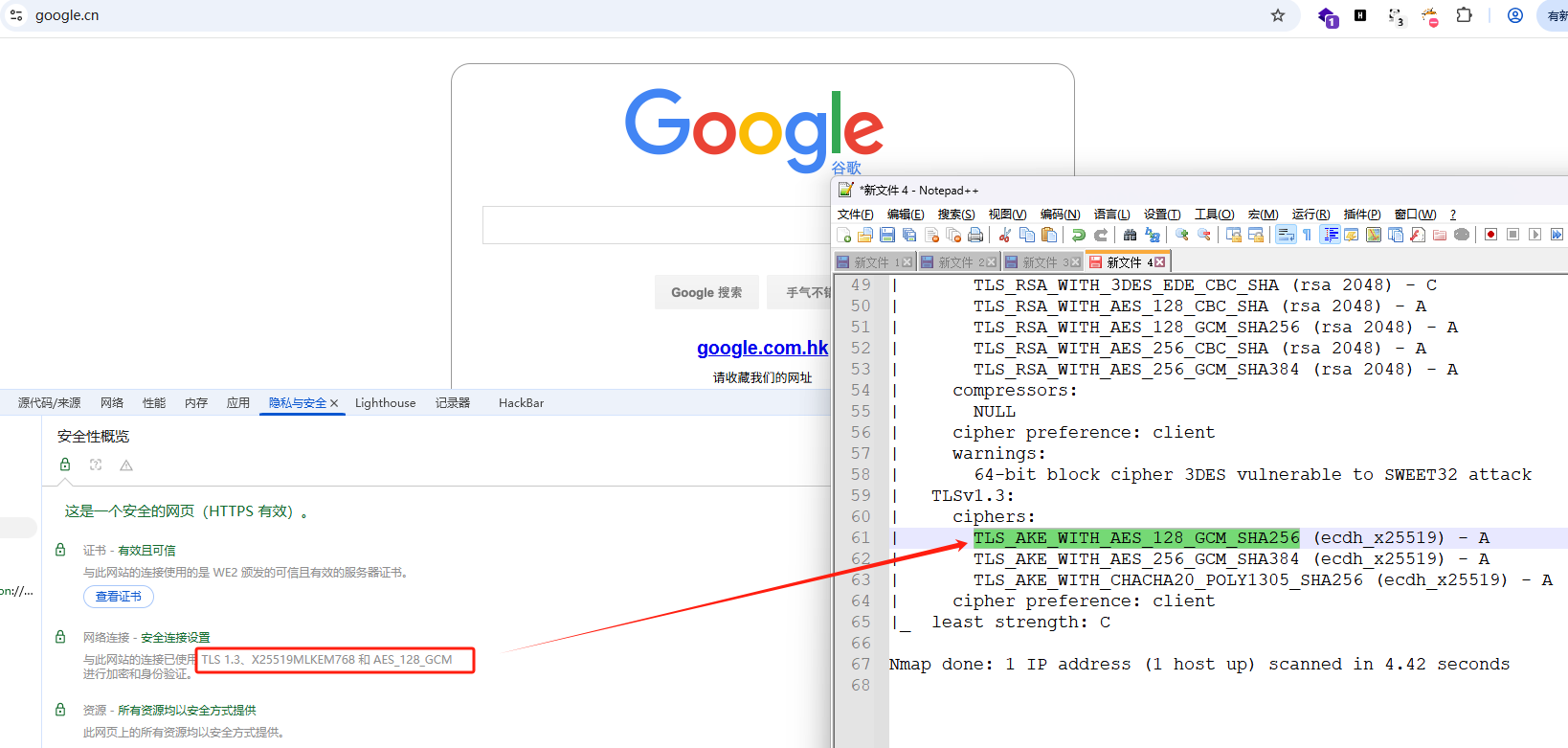Open DevTools 源代码/来源 tab
Image resolution: width=1568 pixels, height=748 pixels.
[x=49, y=403]
